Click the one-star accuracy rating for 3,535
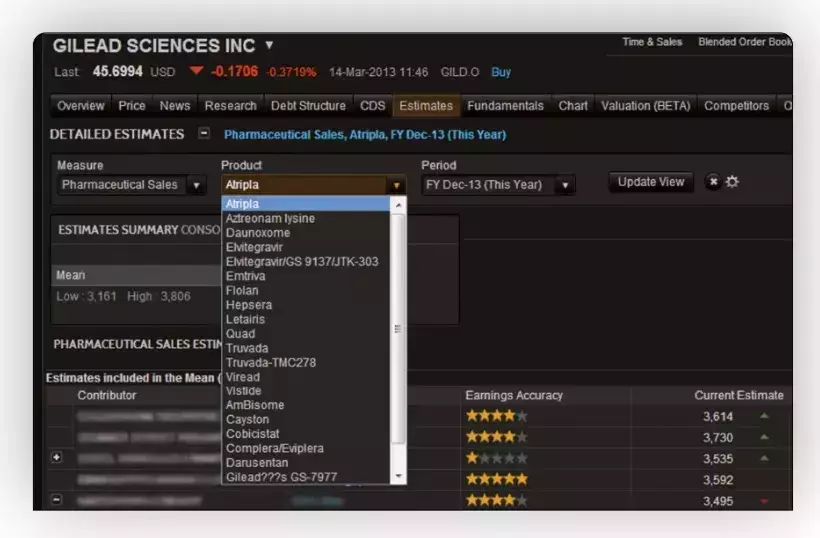Screen dimensions: 820x538 496,458
